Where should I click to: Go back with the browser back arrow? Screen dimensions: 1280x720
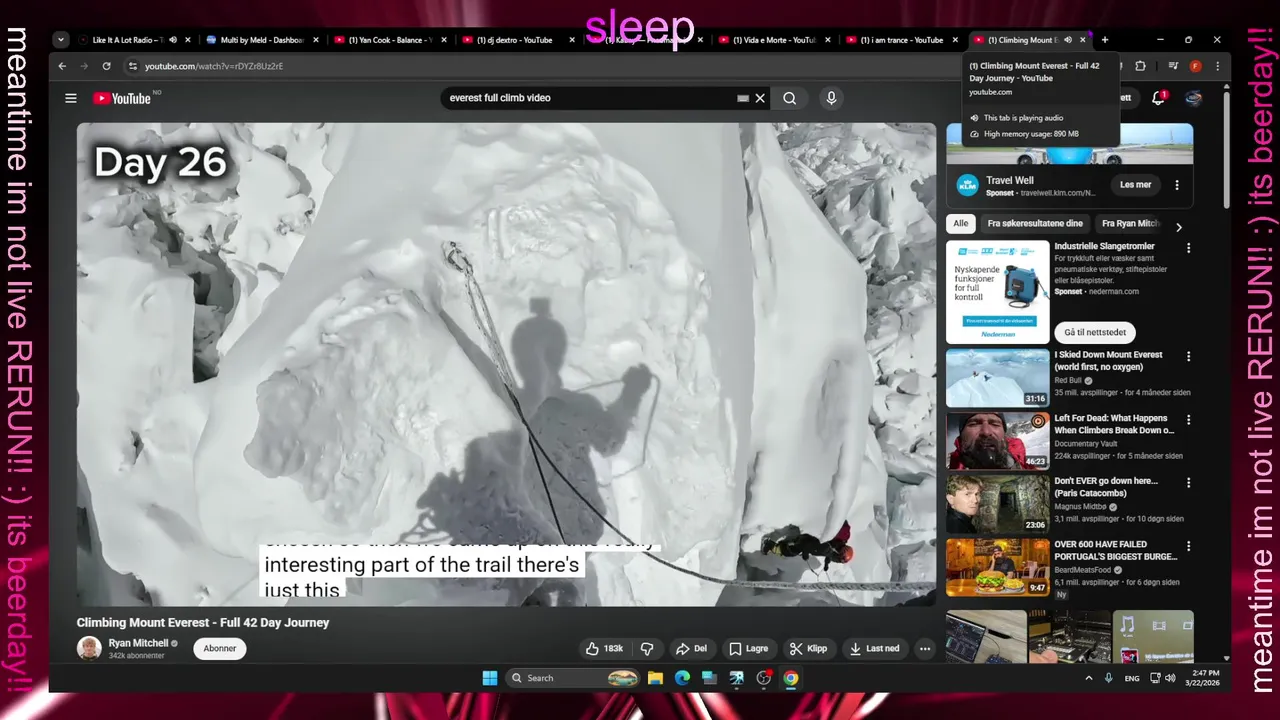[x=62, y=66]
